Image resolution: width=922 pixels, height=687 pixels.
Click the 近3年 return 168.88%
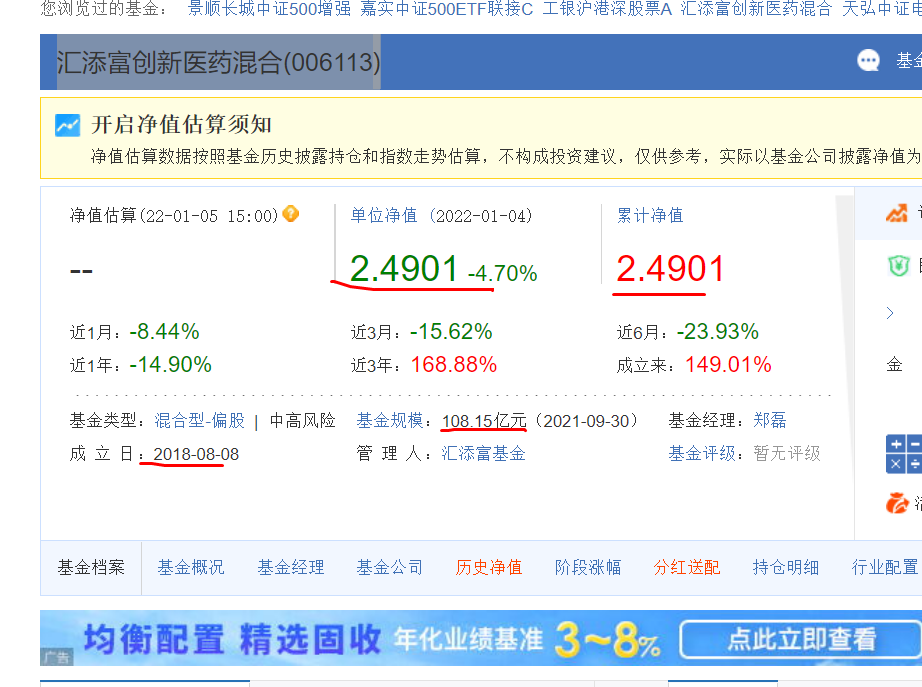pyautogui.click(x=453, y=365)
